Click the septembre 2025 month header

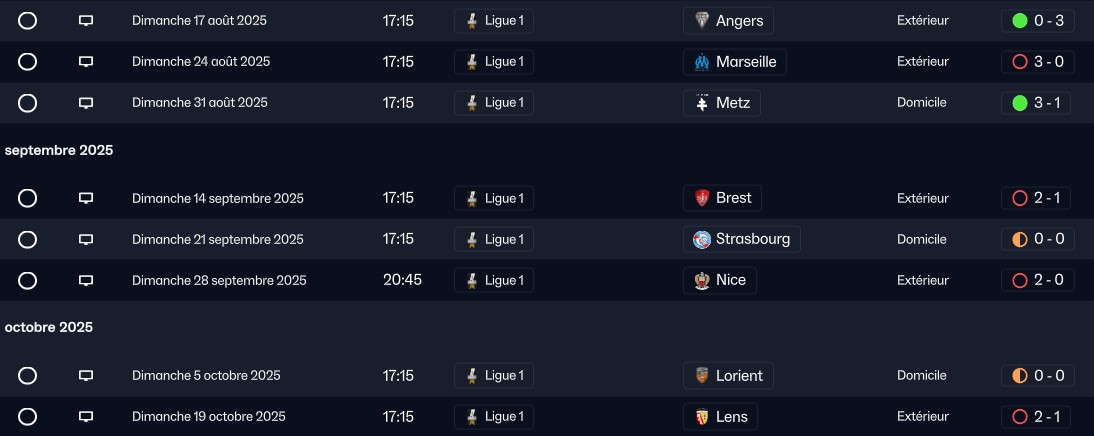tap(59, 151)
